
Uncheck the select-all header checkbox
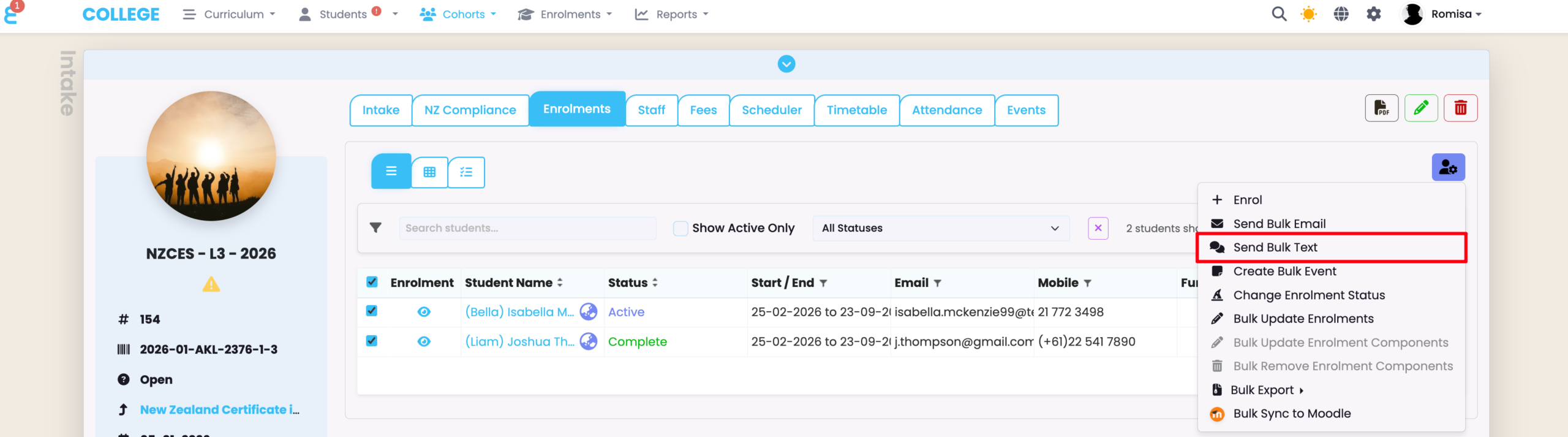[372, 282]
